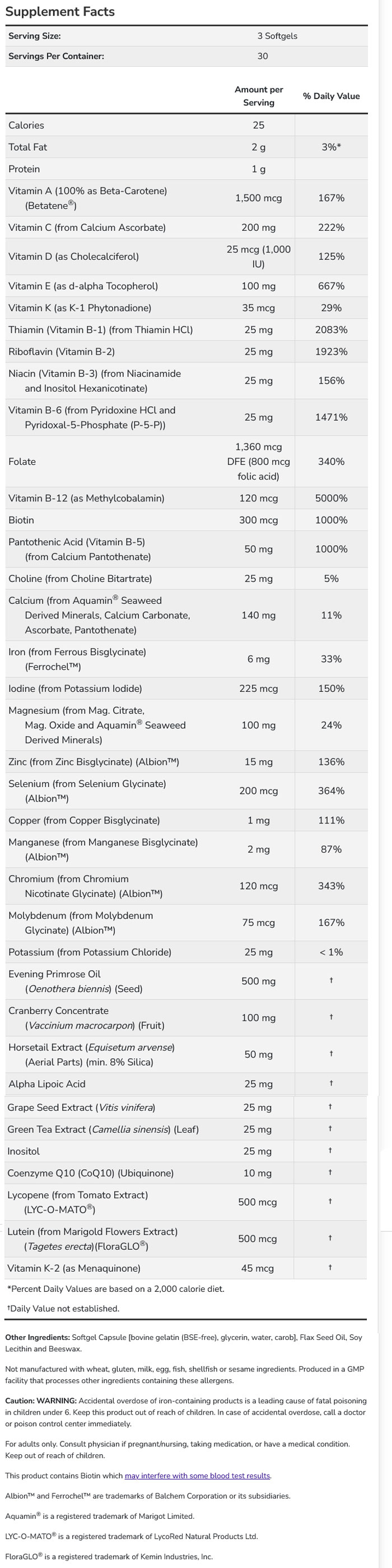Click the Other Ingredients paragraph label
Image resolution: width=392 pixels, height=1568 pixels.
pos(37,1337)
